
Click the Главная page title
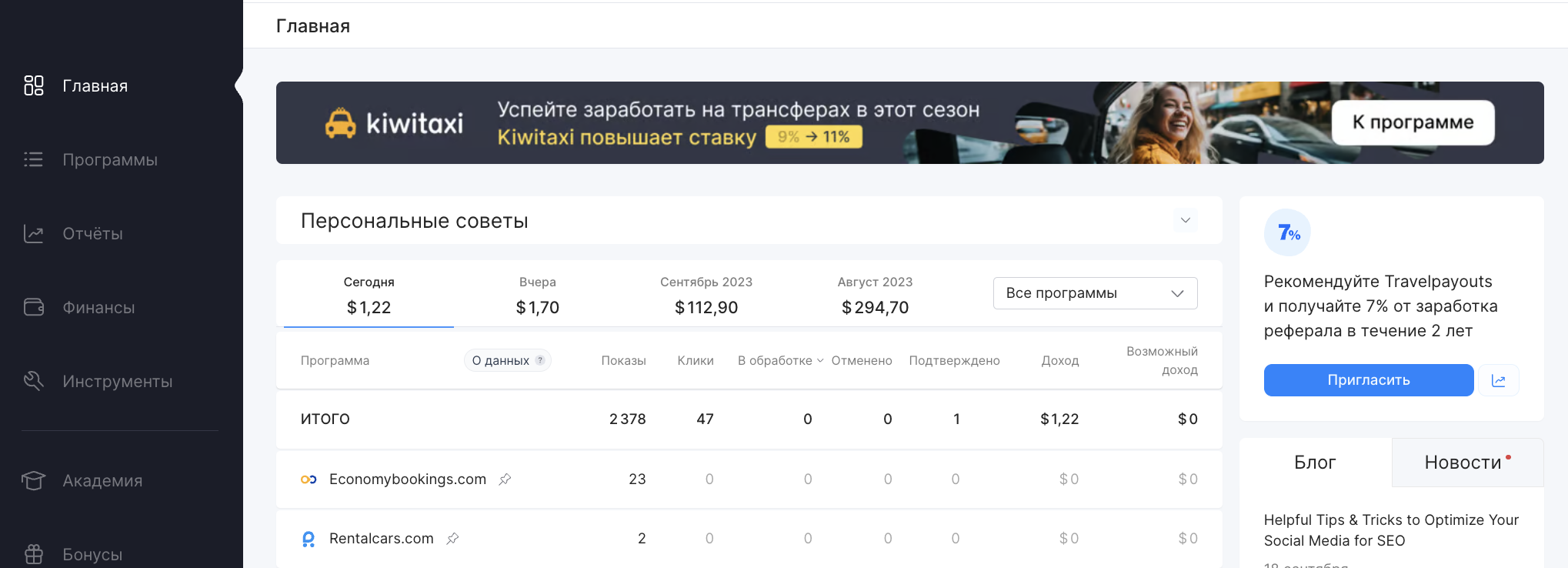[x=313, y=26]
